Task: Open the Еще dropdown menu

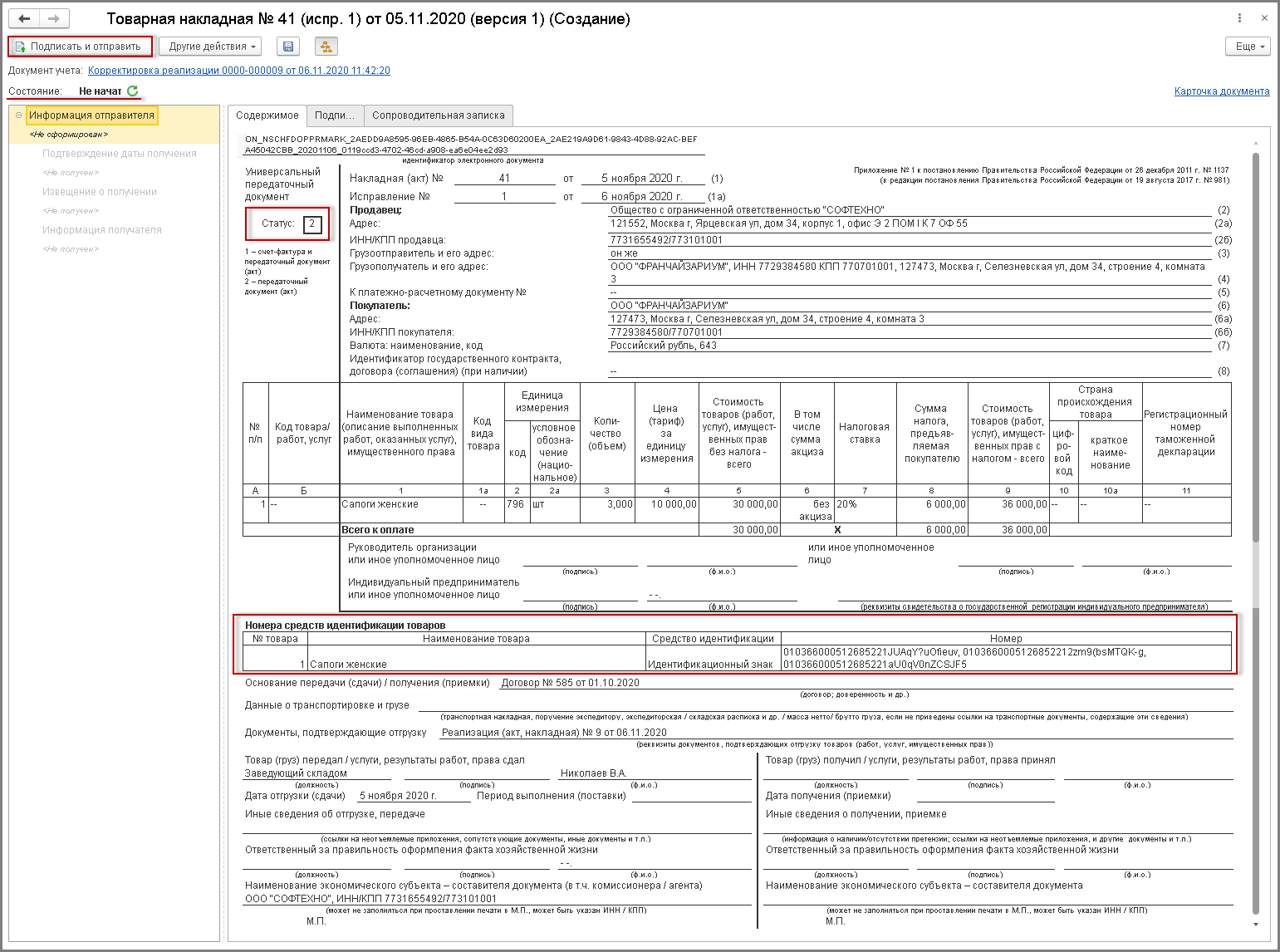Action: (x=1248, y=47)
